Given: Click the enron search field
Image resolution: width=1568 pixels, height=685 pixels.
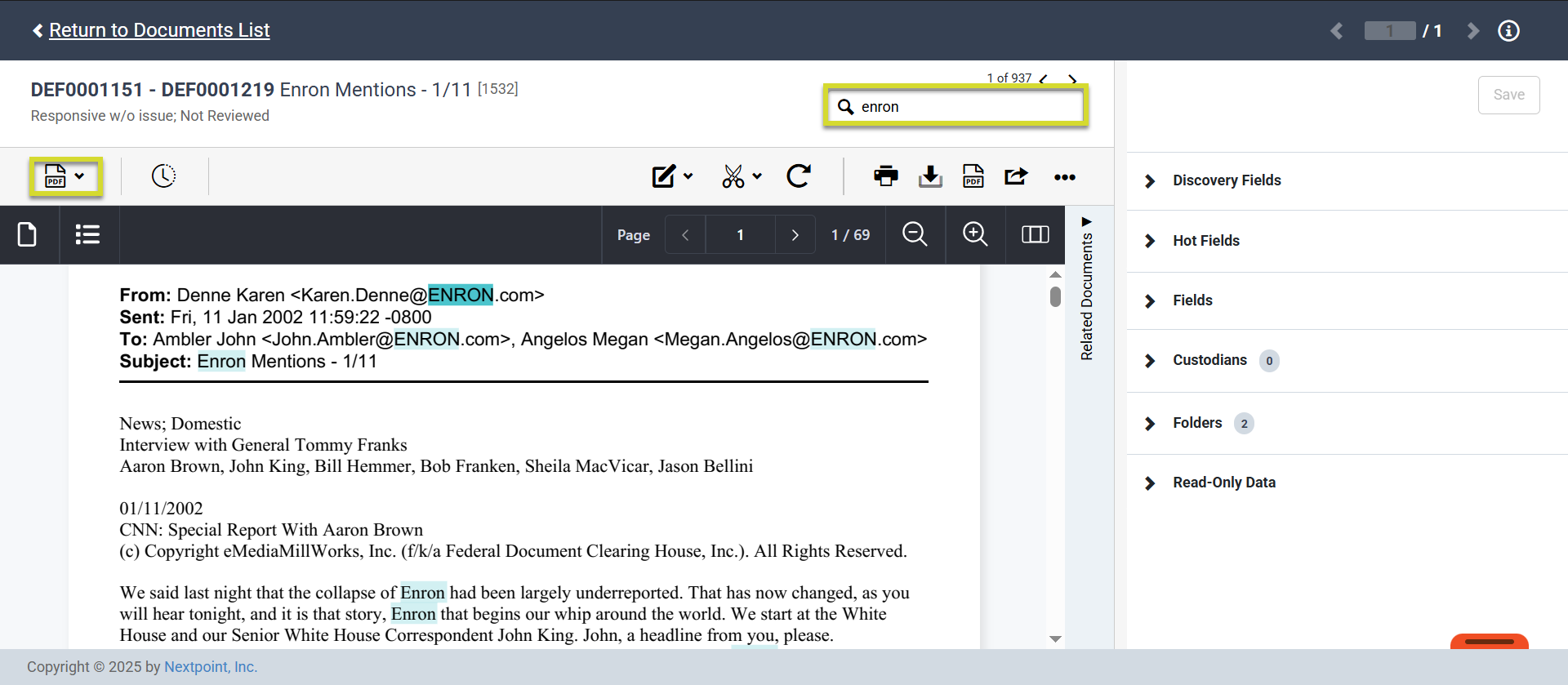Looking at the screenshot, I should [955, 106].
